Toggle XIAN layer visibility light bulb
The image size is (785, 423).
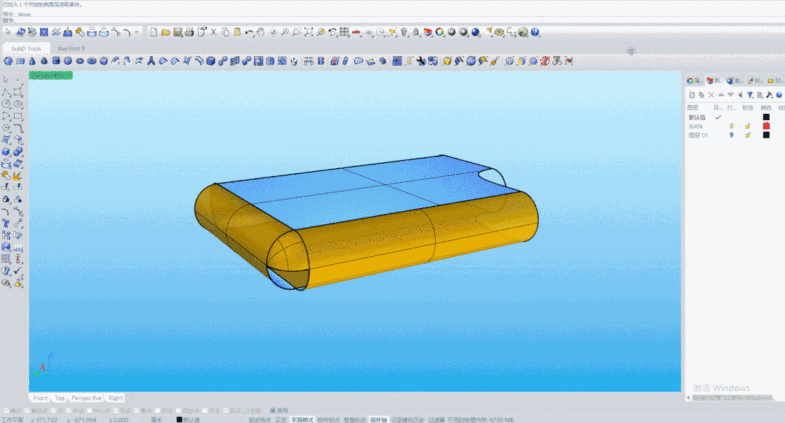pyautogui.click(x=731, y=126)
